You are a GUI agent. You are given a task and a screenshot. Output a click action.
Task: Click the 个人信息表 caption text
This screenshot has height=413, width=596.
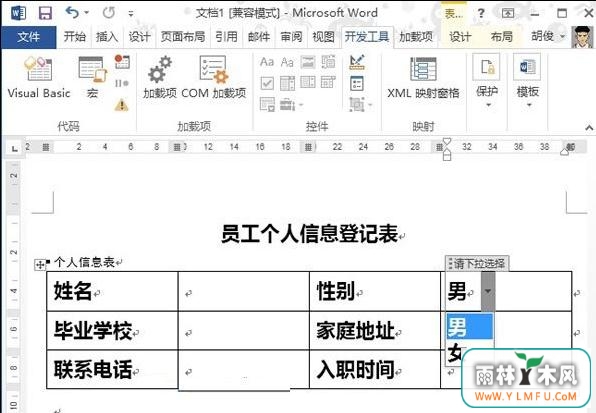(x=84, y=262)
